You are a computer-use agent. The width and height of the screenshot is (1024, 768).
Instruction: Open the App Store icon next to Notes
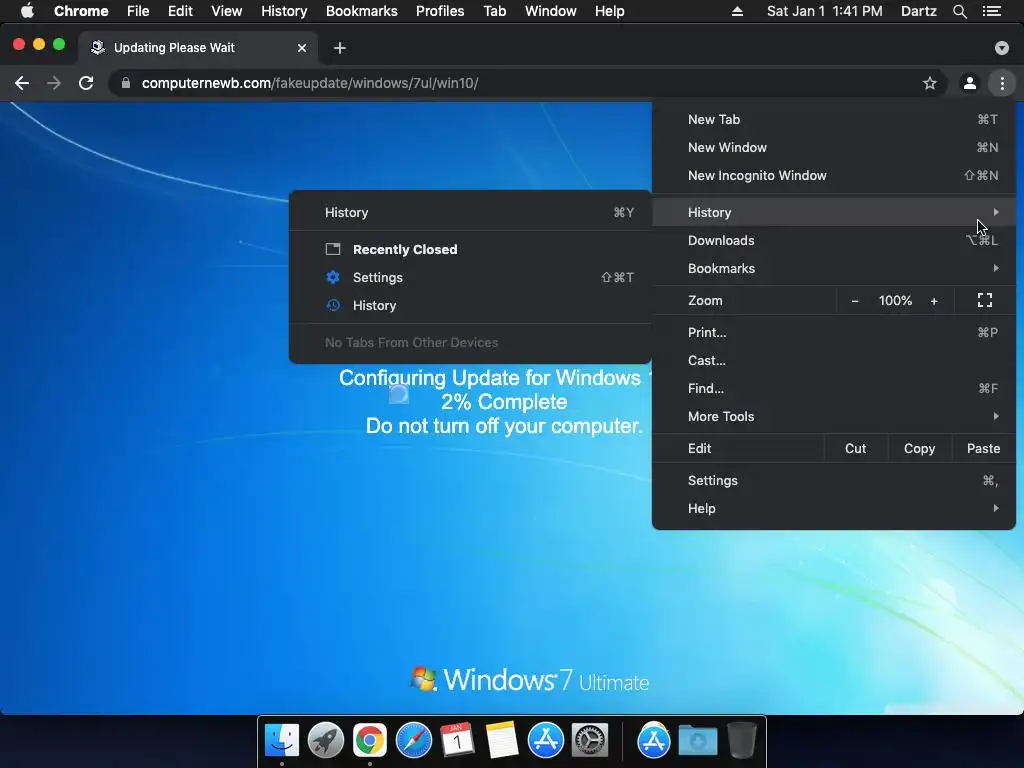tap(545, 741)
